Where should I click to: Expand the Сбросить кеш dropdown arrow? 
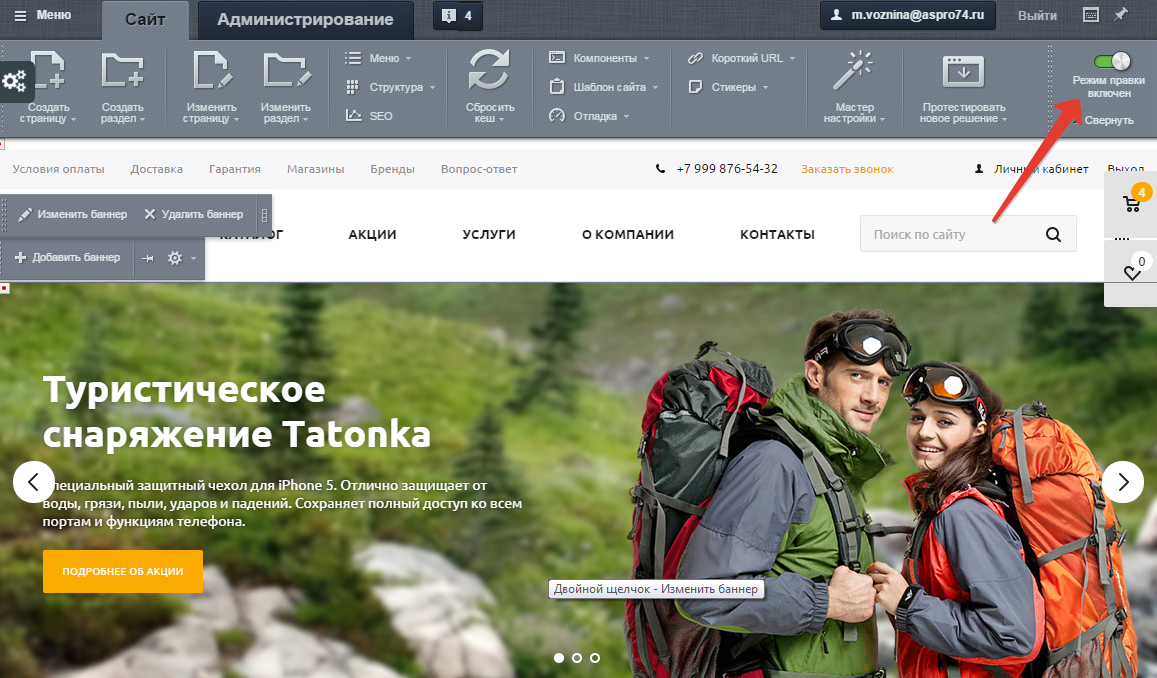pyautogui.click(x=500, y=120)
